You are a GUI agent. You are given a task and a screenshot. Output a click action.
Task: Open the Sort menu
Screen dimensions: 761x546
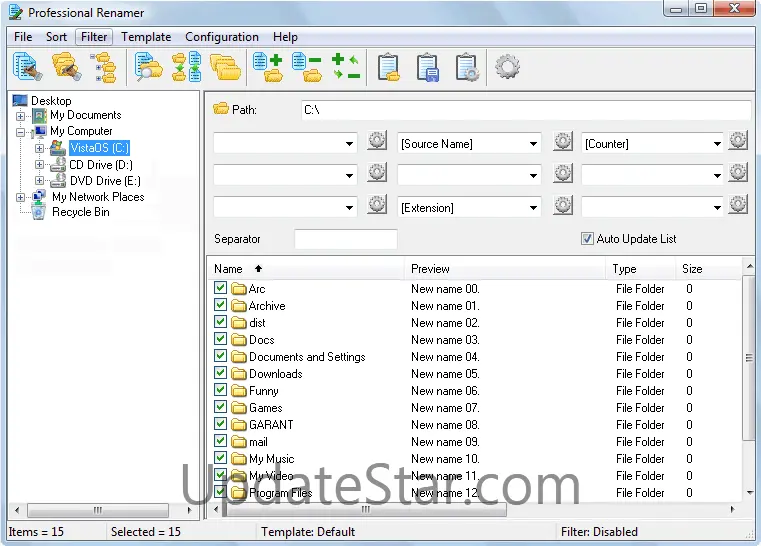[56, 37]
